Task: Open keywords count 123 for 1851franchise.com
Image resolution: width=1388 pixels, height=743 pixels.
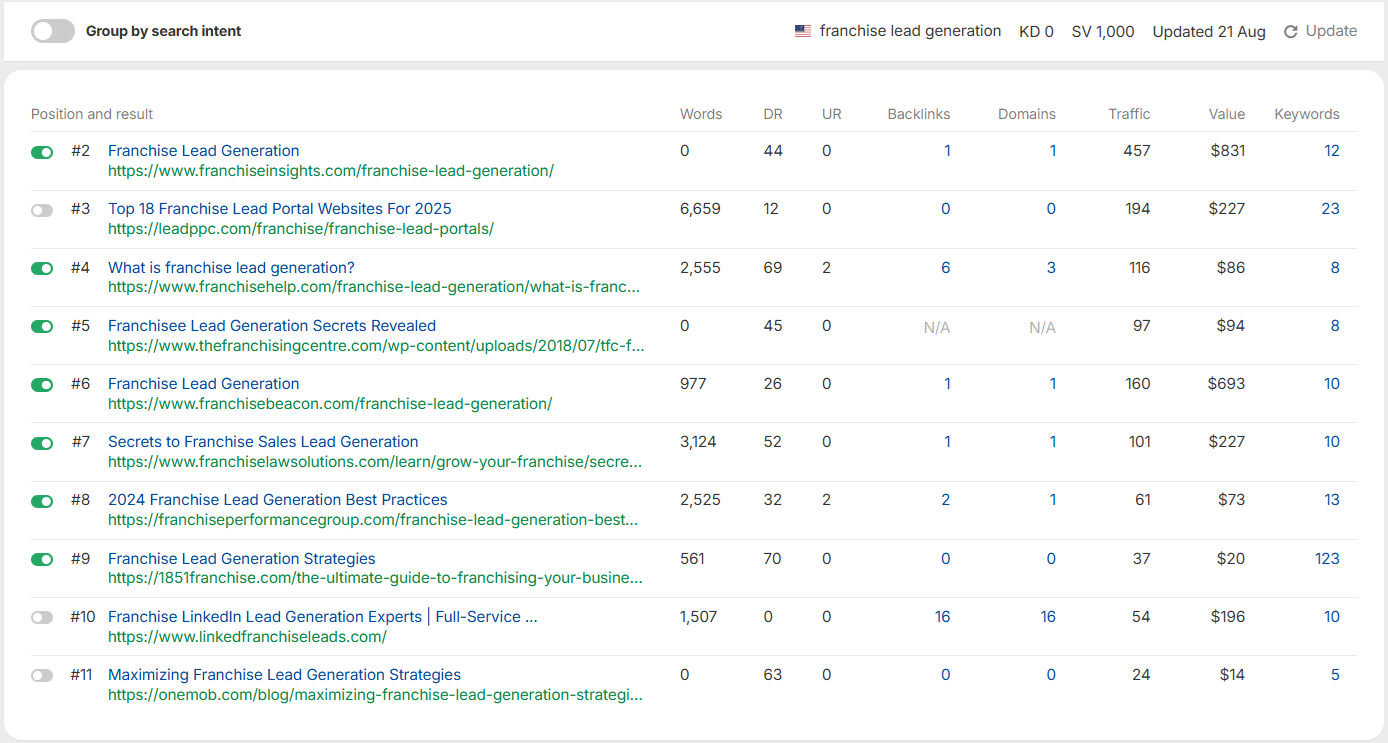Action: coord(1327,559)
